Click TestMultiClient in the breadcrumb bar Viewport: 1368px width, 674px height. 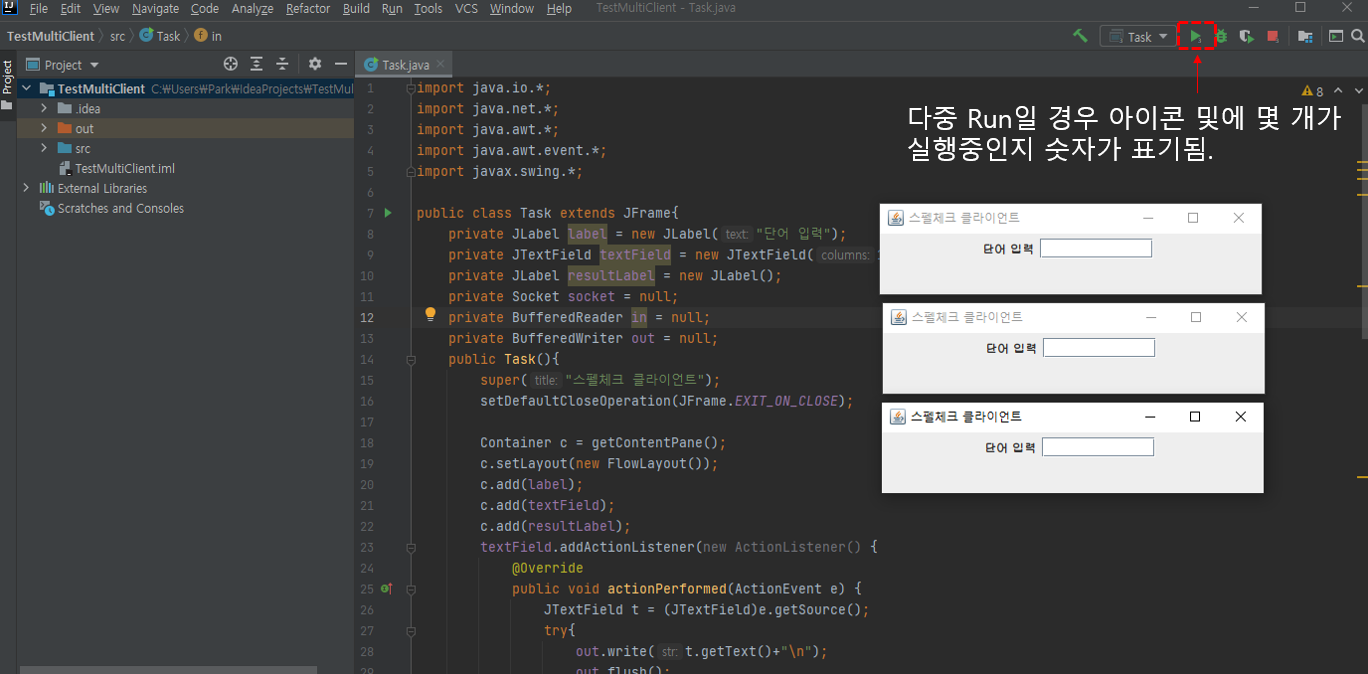coord(50,36)
